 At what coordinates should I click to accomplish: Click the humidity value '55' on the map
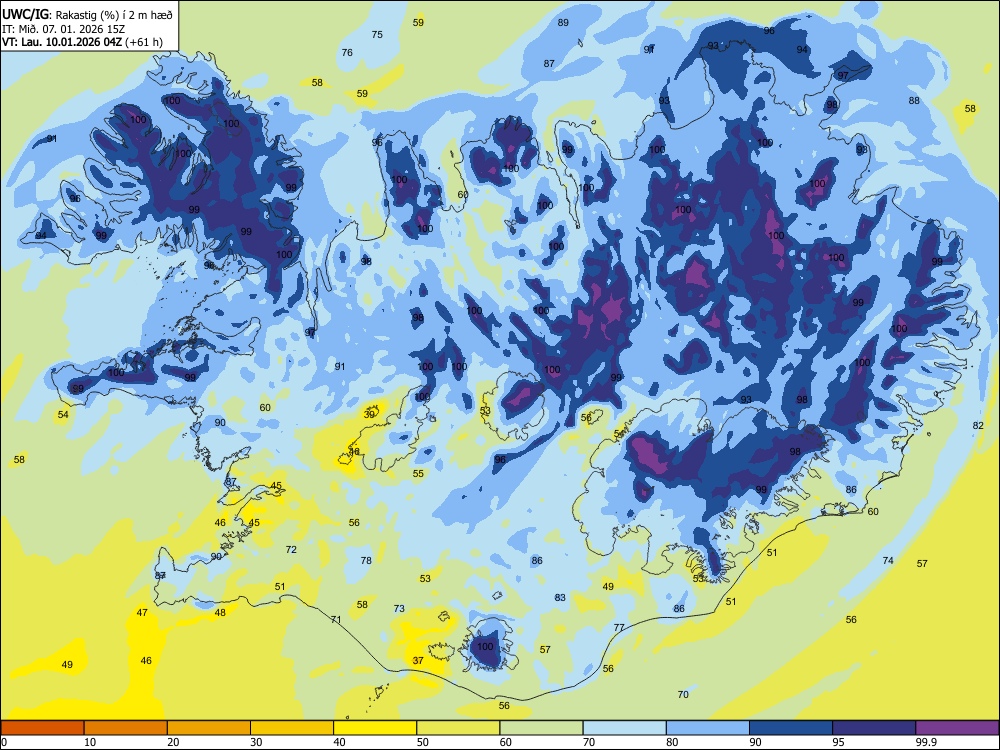418,474
